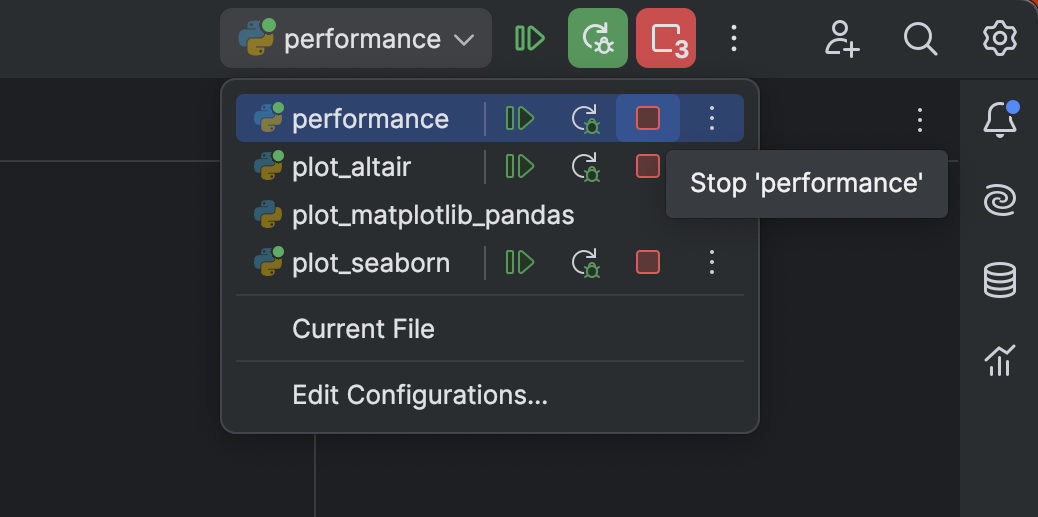Stop the plot_altair run configuration
Image resolution: width=1038 pixels, height=517 pixels.
tap(648, 166)
